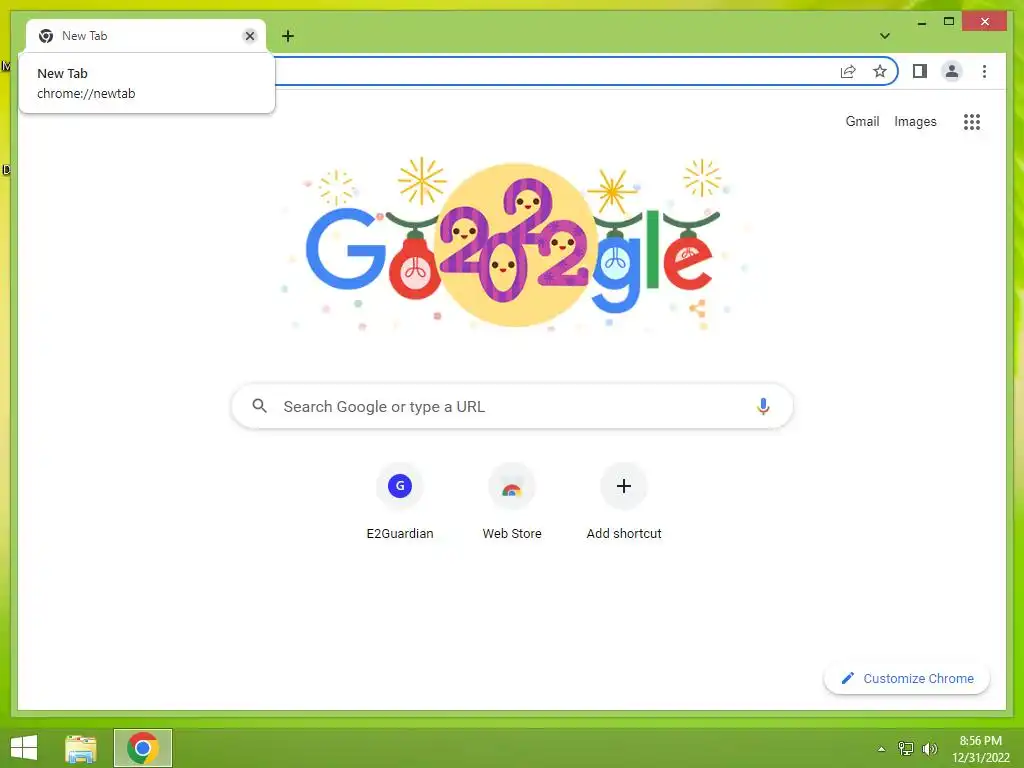Open the Web Store shortcut
The width and height of the screenshot is (1024, 768).
[512, 502]
